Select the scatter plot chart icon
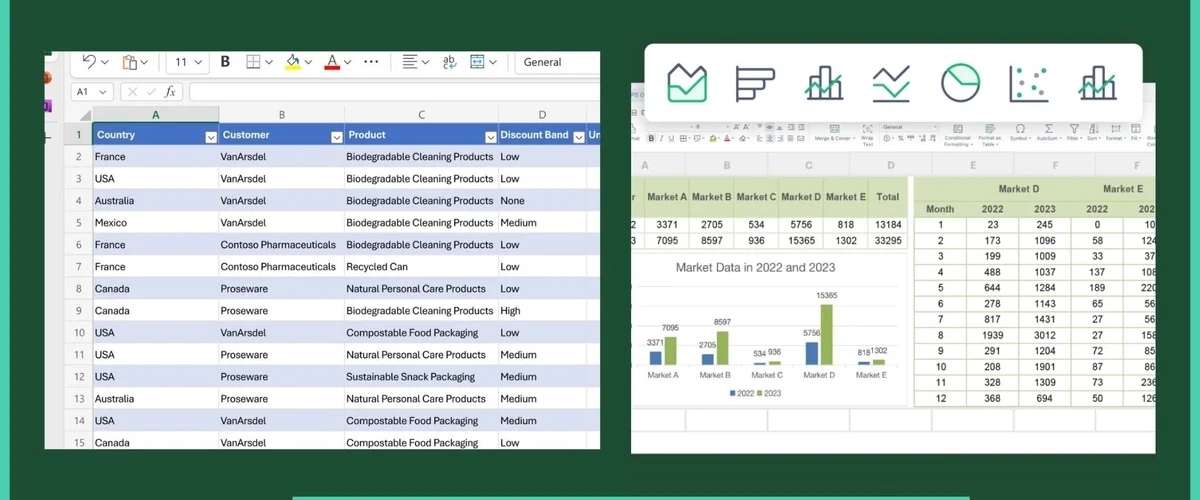Image resolution: width=1200 pixels, height=500 pixels. [x=1028, y=83]
